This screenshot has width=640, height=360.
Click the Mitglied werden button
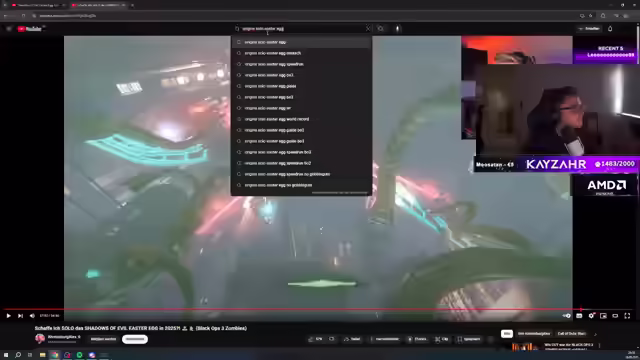103,339
